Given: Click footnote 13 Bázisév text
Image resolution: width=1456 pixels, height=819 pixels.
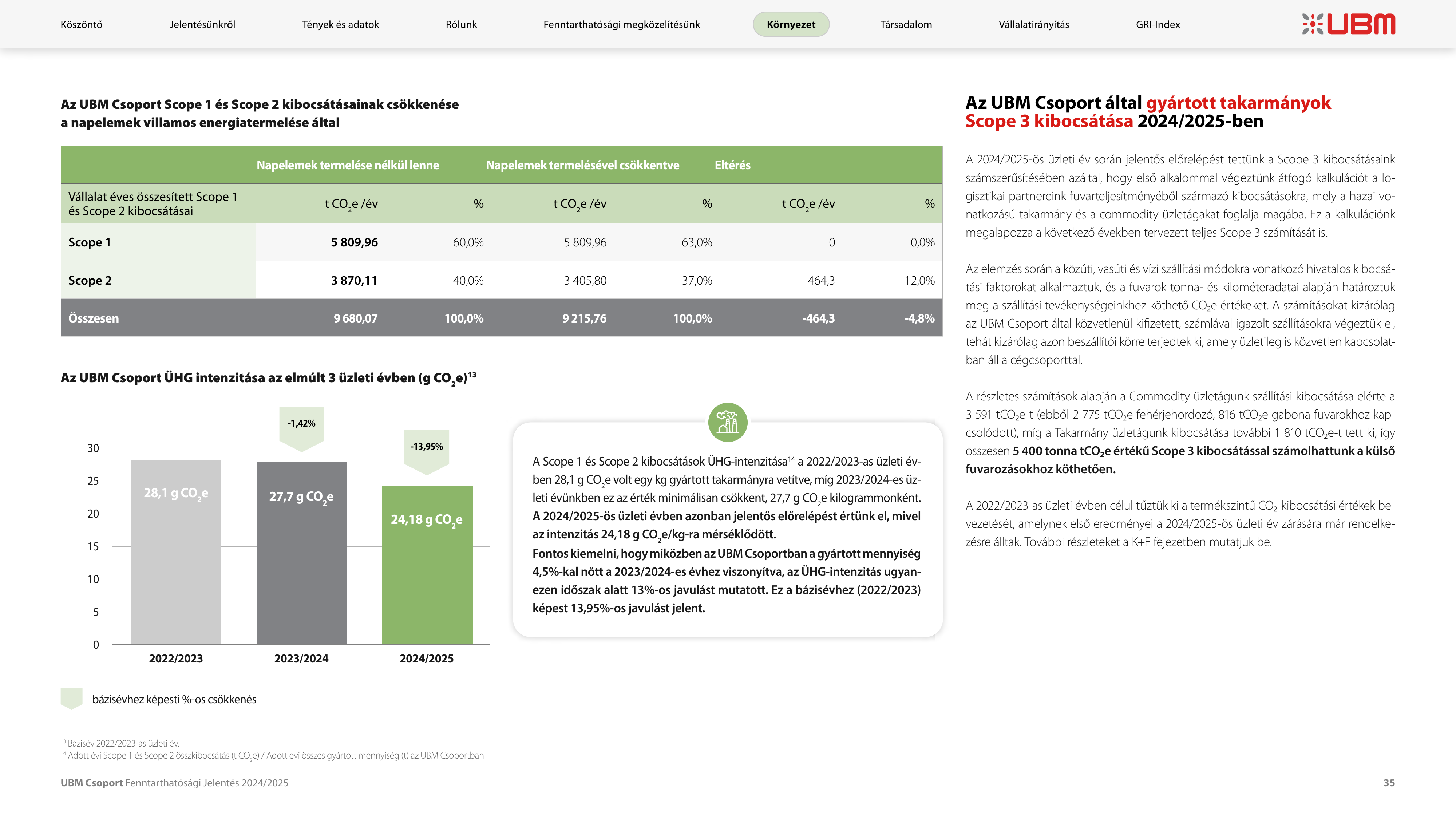Looking at the screenshot, I should click(120, 743).
